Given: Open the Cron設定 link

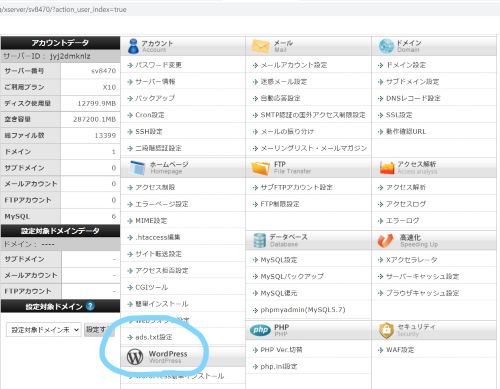Looking at the screenshot, I should point(150,115).
